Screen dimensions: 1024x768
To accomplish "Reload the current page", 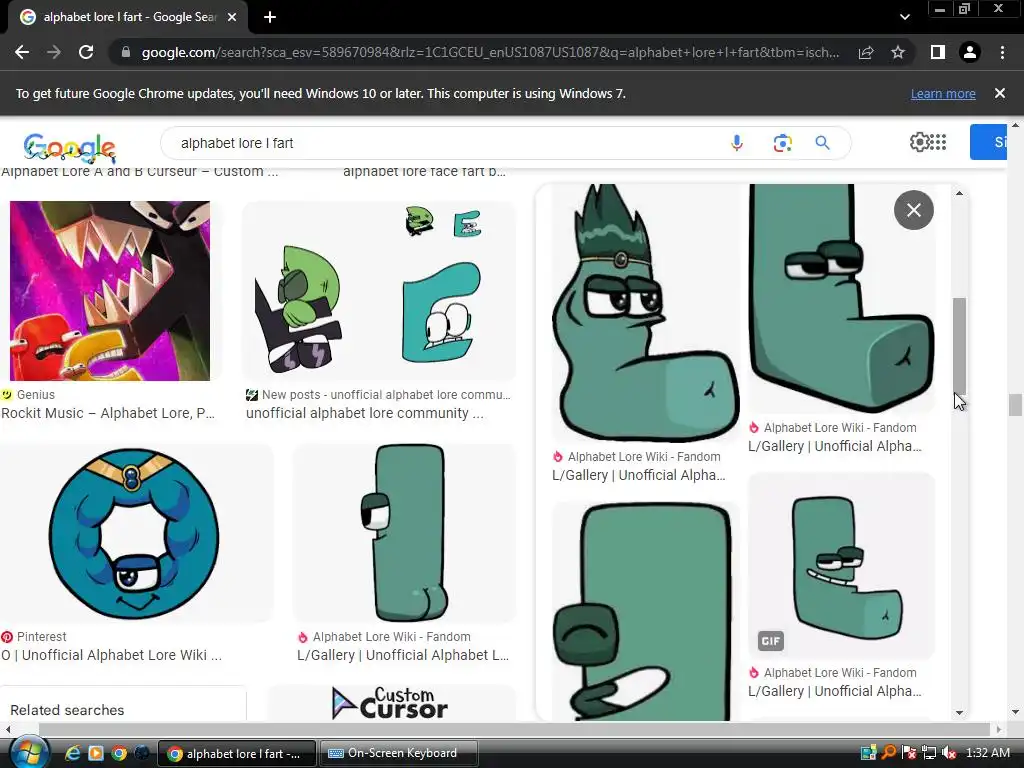I will (x=86, y=52).
